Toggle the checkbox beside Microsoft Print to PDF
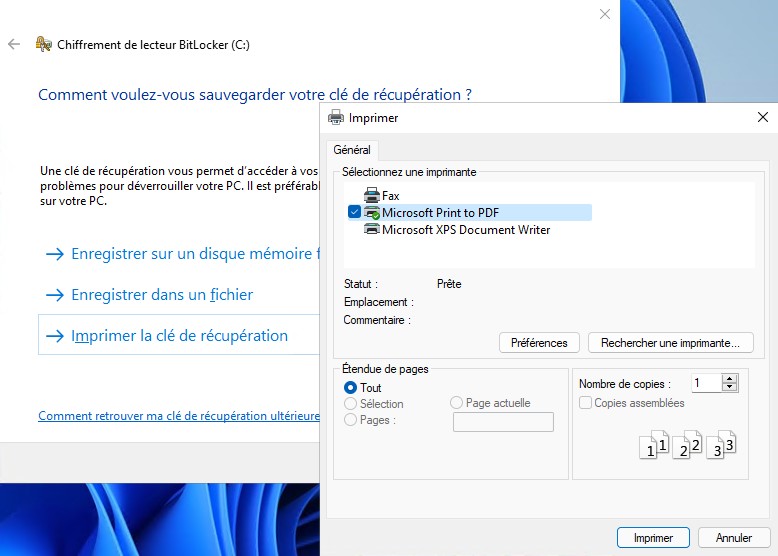This screenshot has height=556, width=778. point(354,212)
